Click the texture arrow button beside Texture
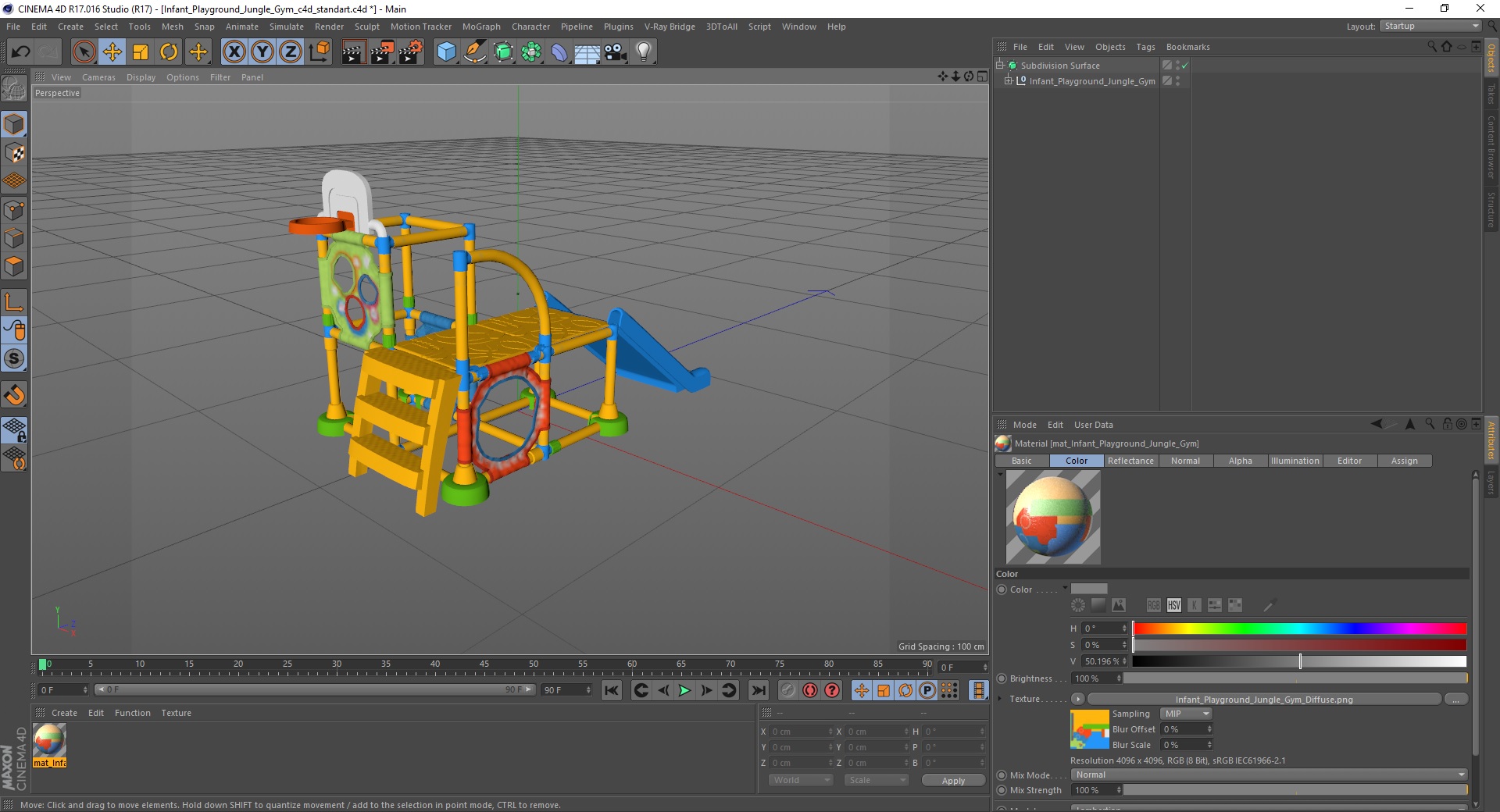This screenshot has width=1500, height=812. 1077,699
